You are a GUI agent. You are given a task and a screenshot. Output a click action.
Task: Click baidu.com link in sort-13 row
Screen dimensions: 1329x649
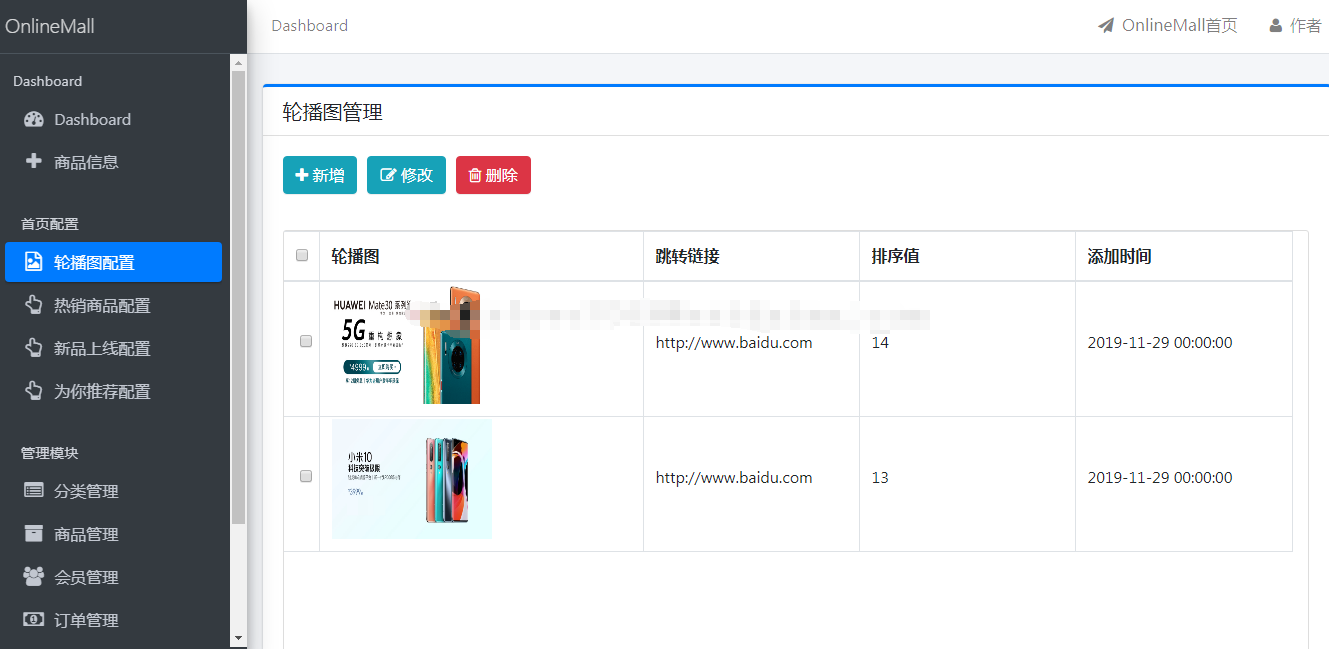[734, 477]
